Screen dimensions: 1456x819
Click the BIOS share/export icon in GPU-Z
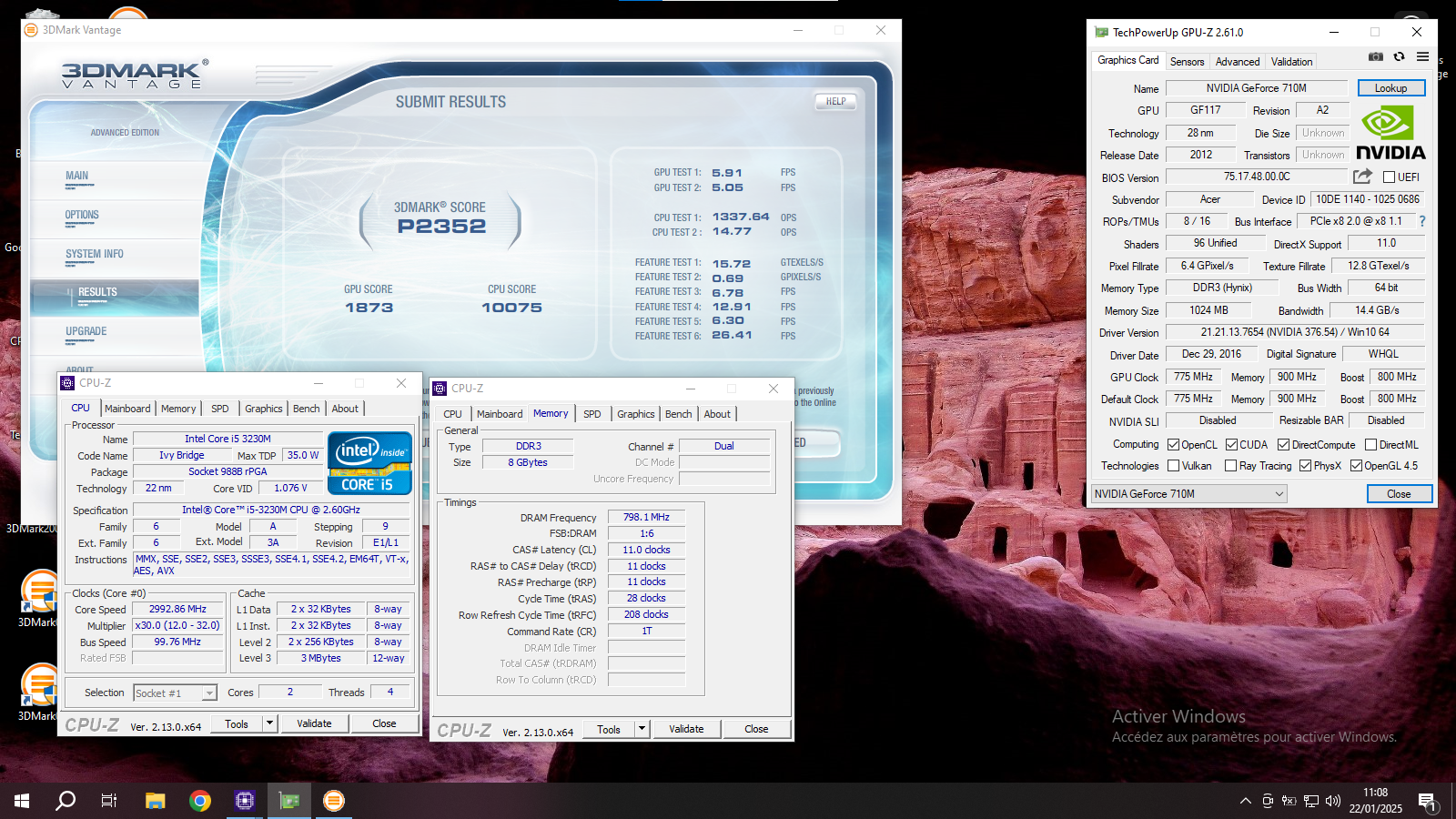coord(1362,177)
